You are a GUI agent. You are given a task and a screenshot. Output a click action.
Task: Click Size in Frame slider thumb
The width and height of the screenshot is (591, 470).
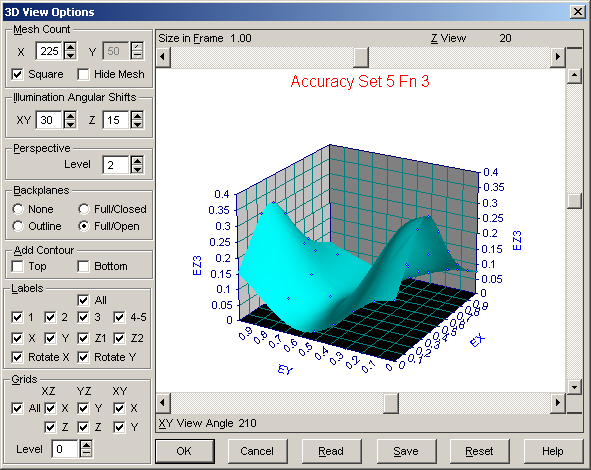(x=361, y=57)
